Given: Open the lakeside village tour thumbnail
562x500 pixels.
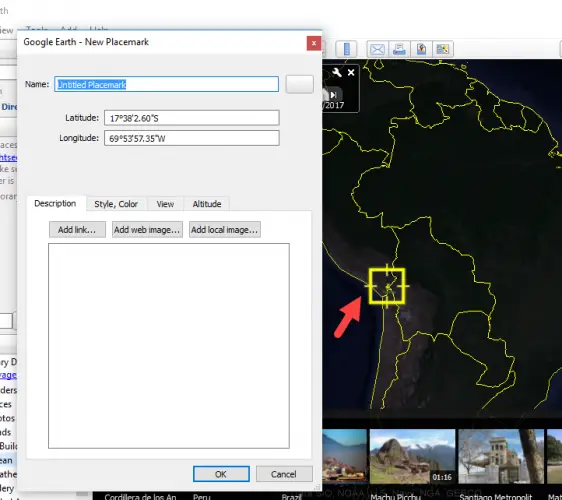Looking at the screenshot, I should (344, 456).
